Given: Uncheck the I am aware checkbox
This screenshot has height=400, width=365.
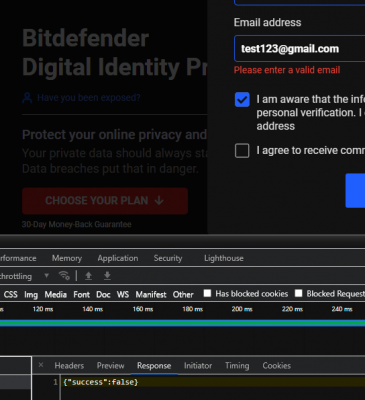Looking at the screenshot, I should 242,100.
